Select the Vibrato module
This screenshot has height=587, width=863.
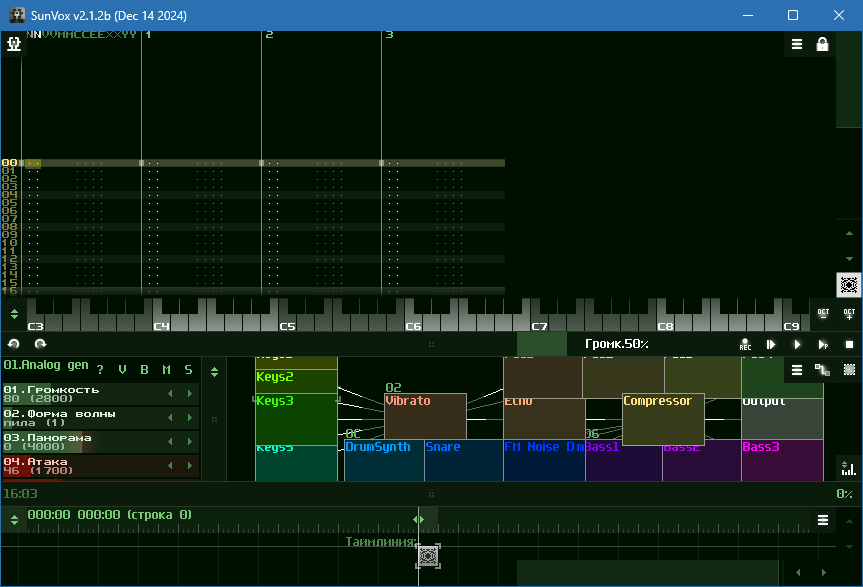point(425,416)
